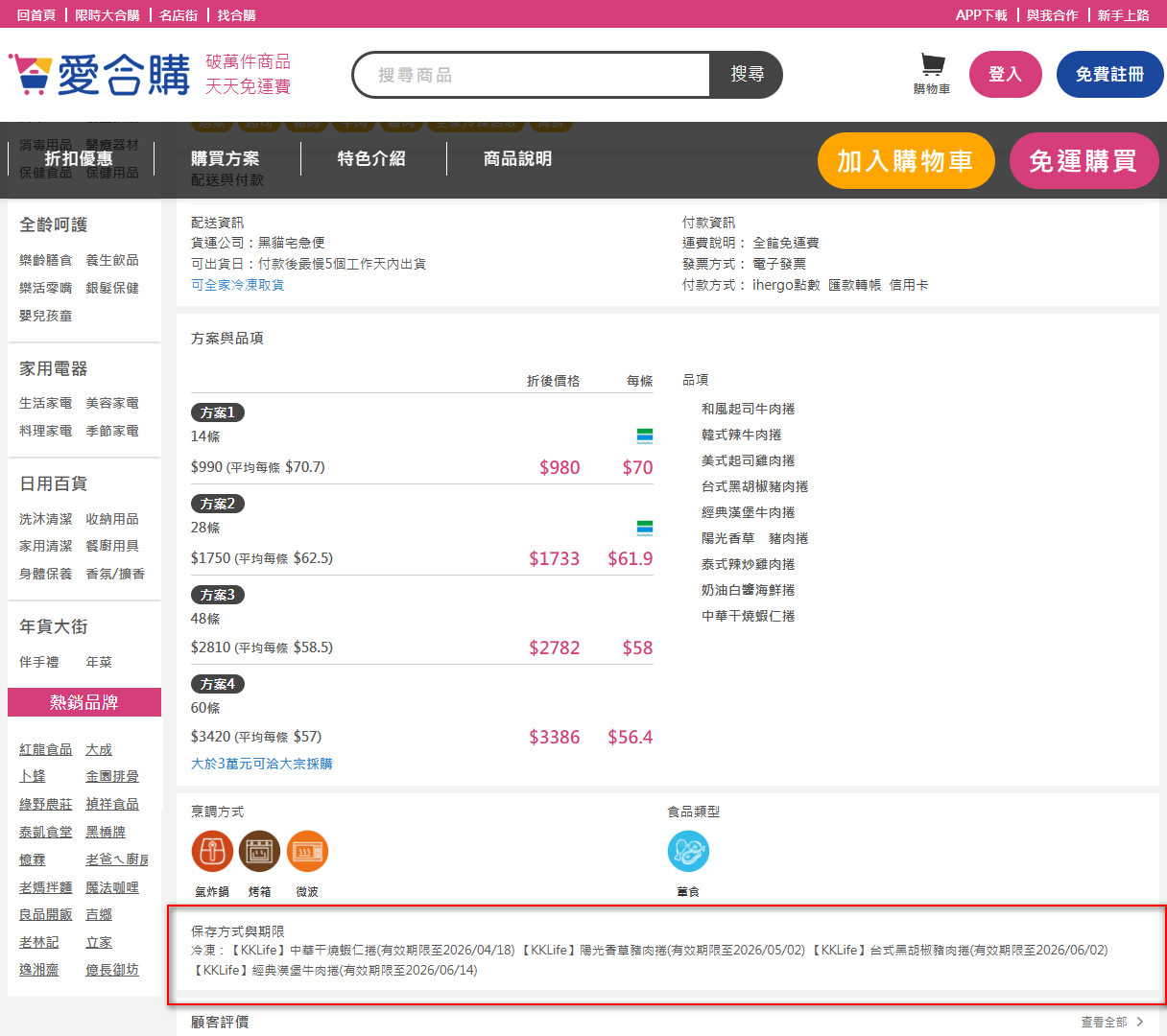The image size is (1167, 1036).
Task: Switch to the 購買方案 tab
Action: pyautogui.click(x=226, y=158)
